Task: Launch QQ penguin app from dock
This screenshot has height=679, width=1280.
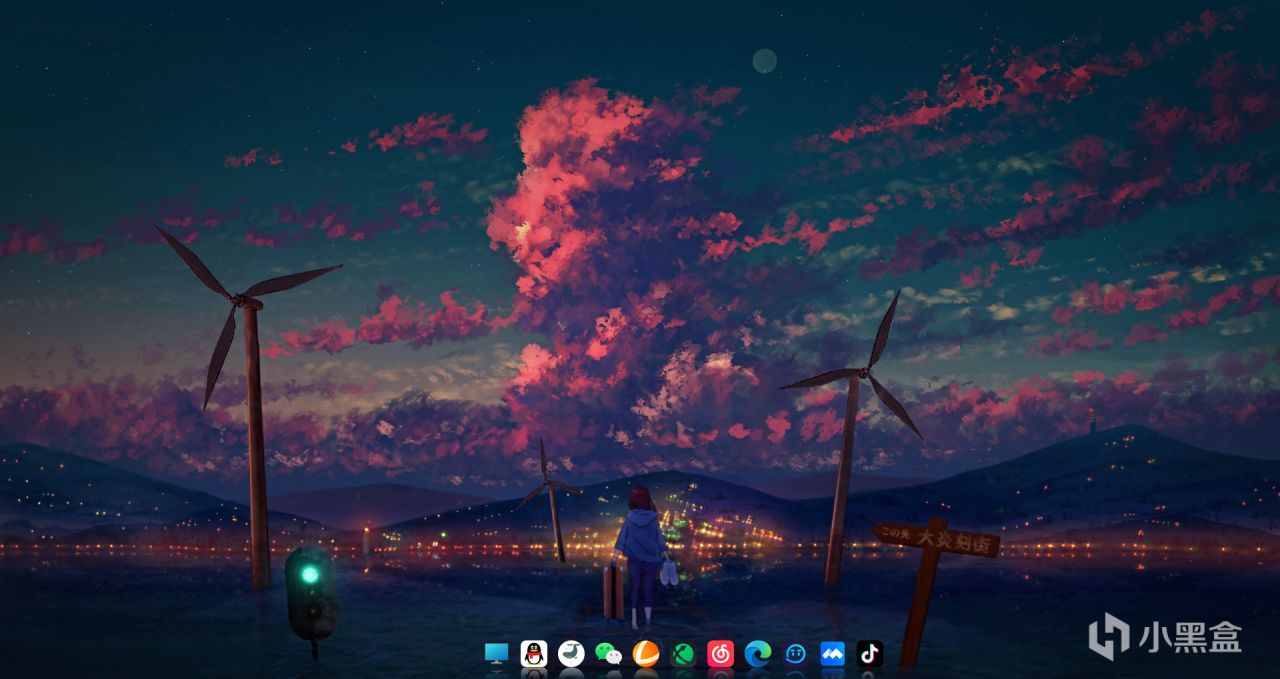Action: 534,653
